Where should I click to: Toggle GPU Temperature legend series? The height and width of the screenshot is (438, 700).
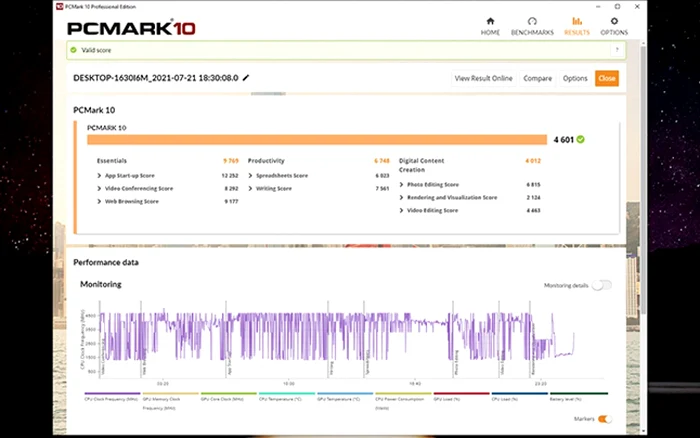(345, 397)
